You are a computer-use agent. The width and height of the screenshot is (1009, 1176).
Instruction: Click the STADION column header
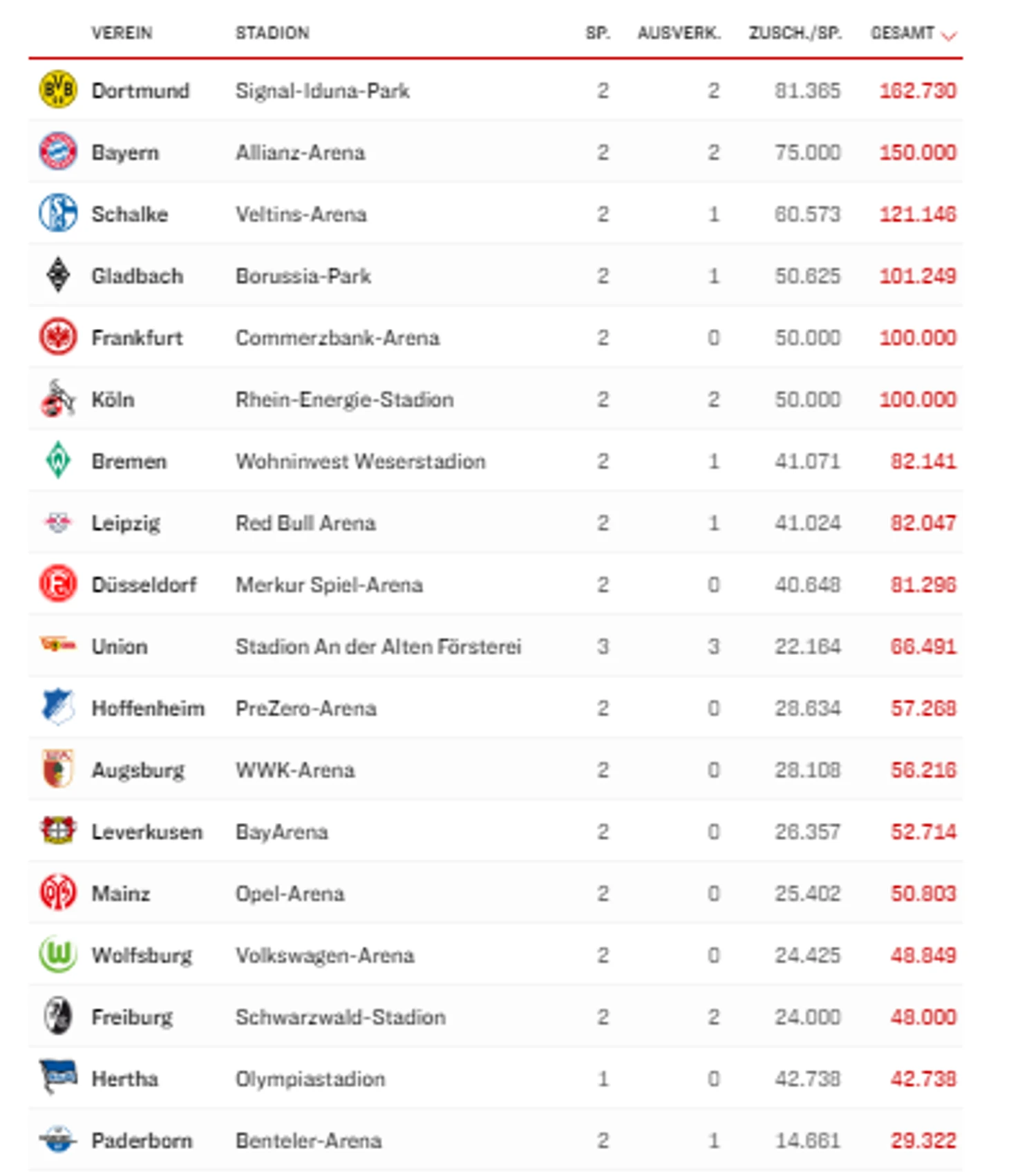[x=272, y=33]
